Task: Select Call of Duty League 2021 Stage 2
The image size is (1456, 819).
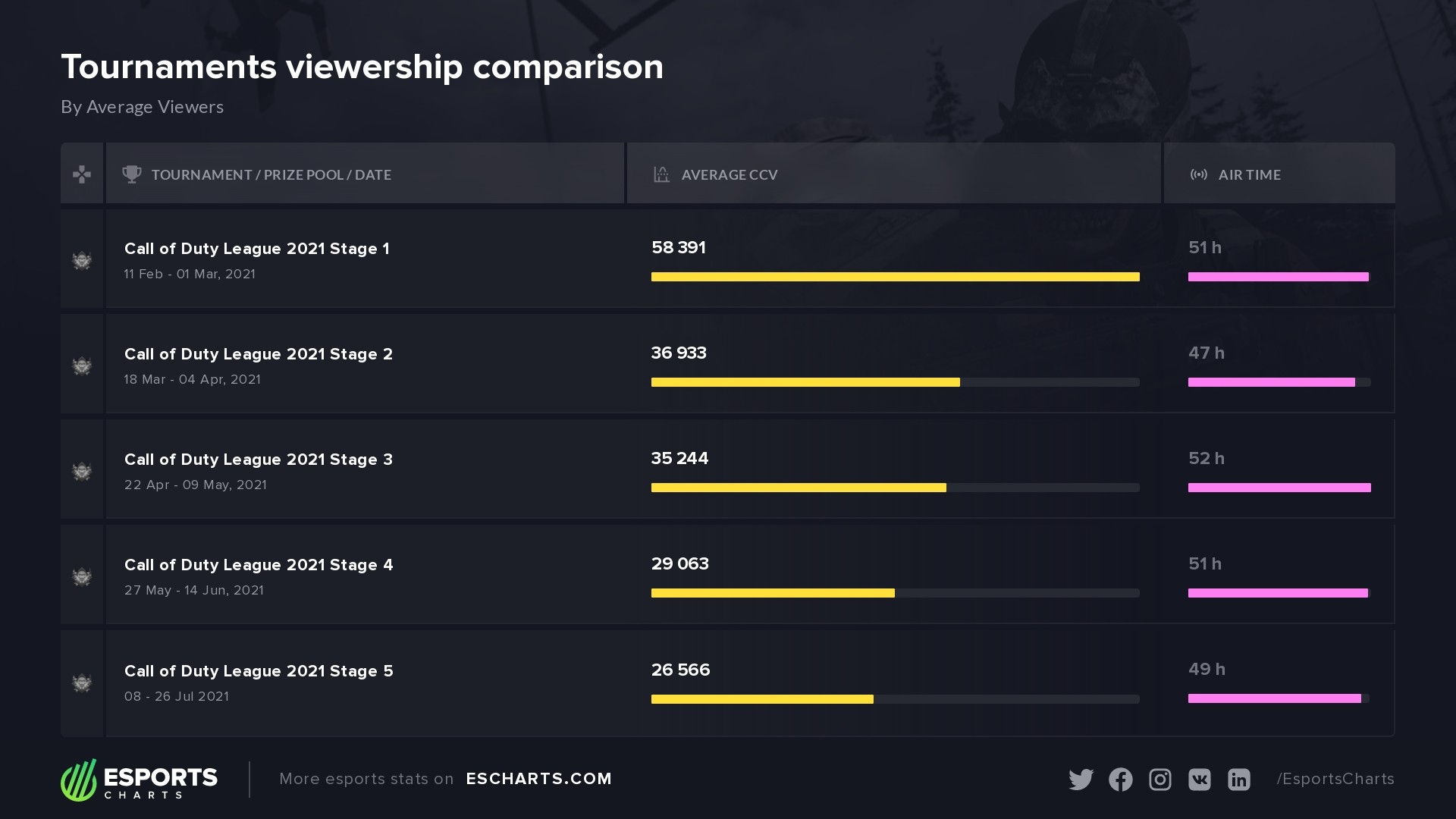Action: 259,354
